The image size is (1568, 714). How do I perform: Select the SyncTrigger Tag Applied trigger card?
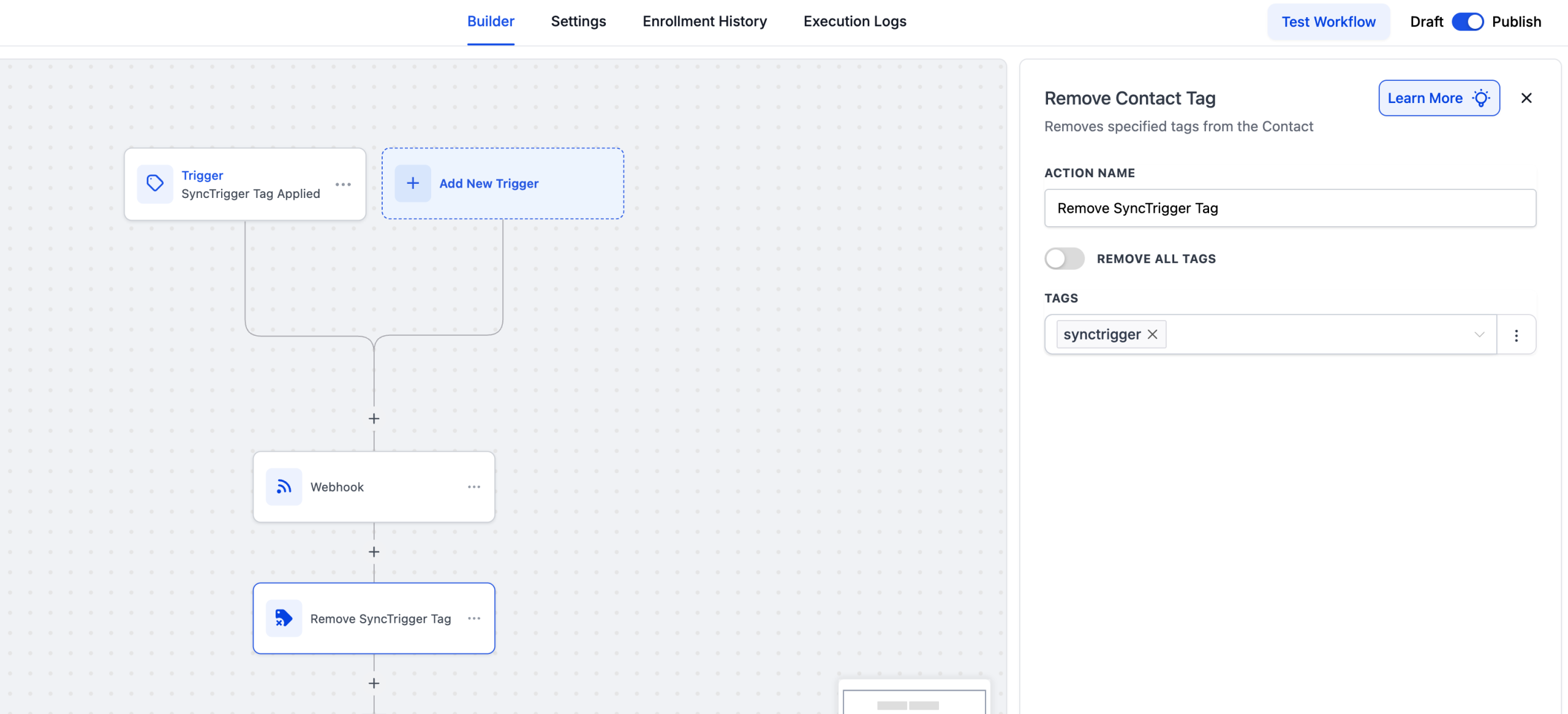click(245, 184)
